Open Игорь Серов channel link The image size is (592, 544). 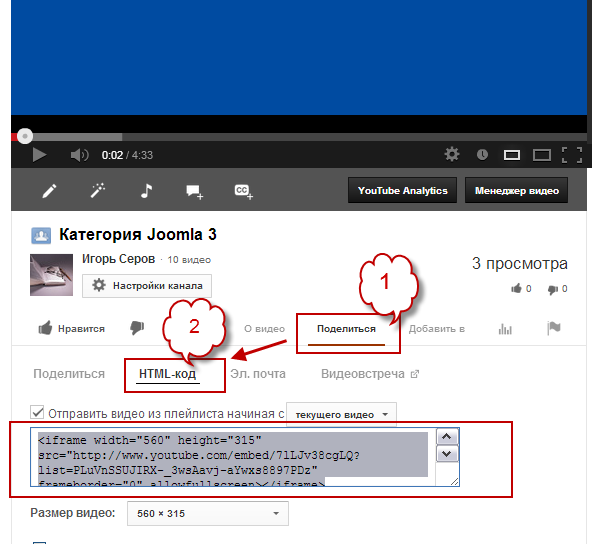pos(119,259)
